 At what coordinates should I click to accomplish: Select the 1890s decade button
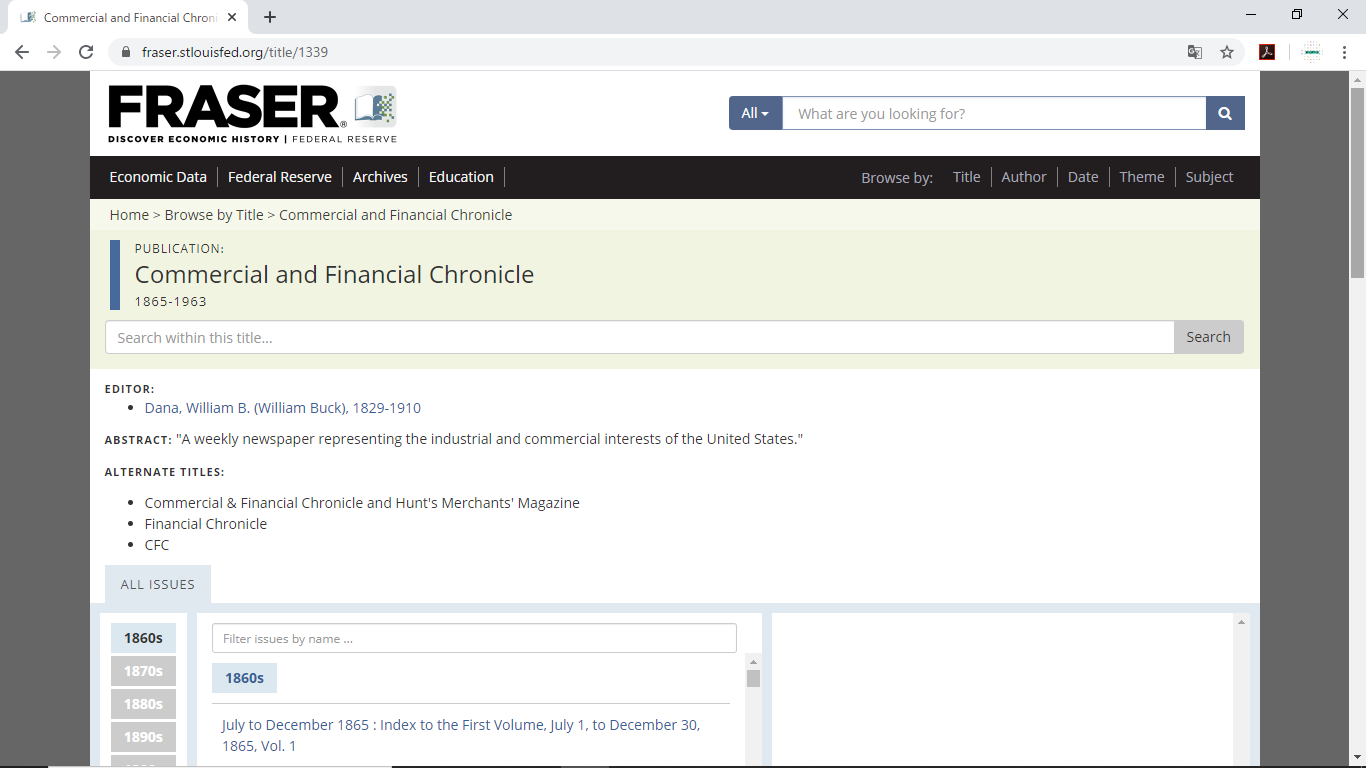pyautogui.click(x=143, y=737)
